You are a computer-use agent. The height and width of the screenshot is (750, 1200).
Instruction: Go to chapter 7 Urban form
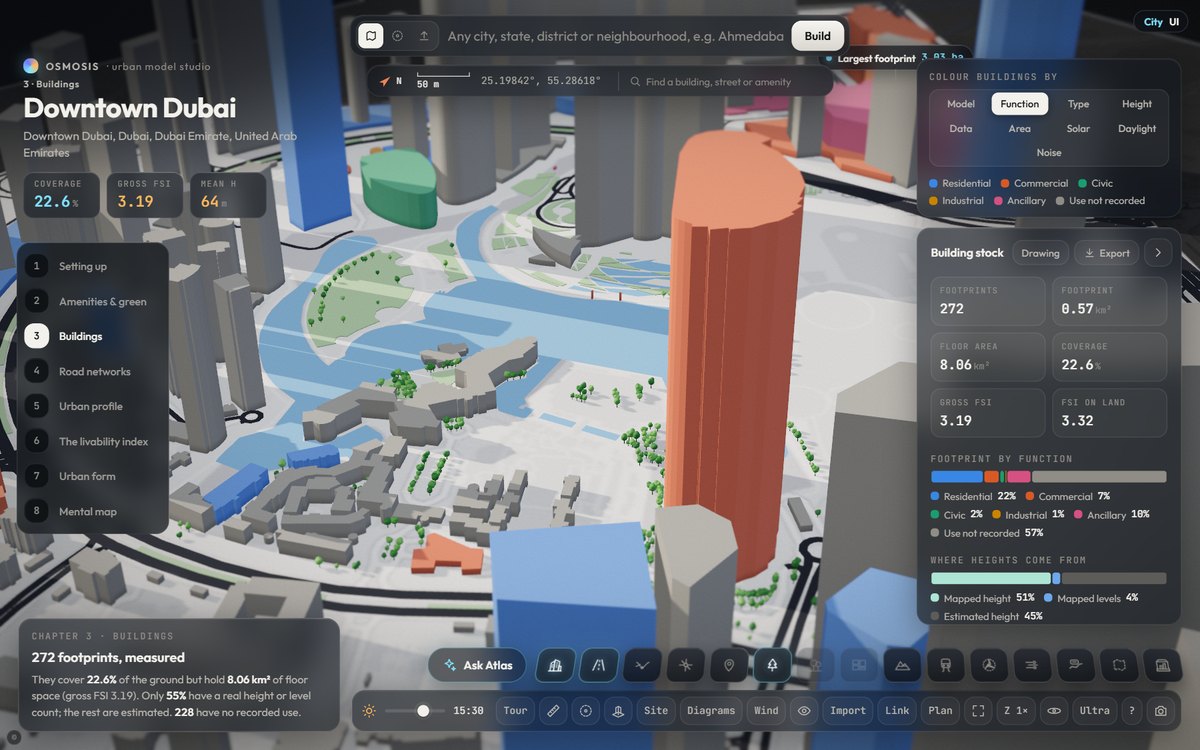pos(93,476)
